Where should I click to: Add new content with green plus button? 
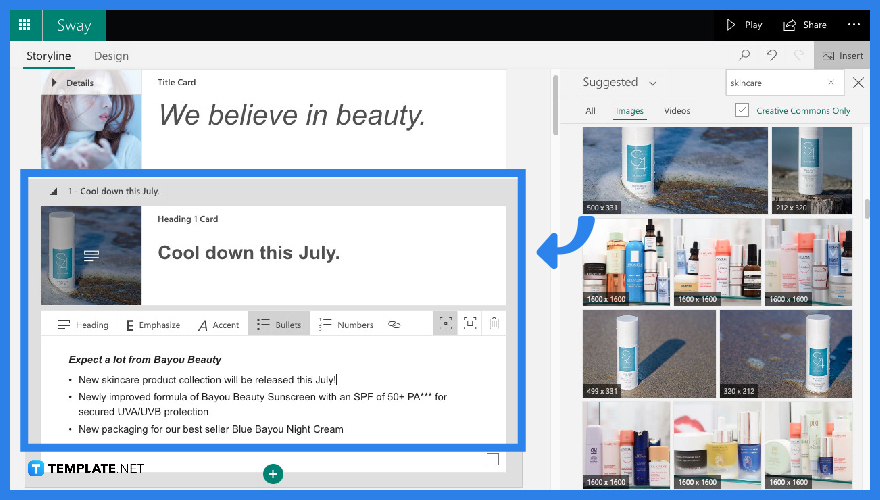pos(273,473)
